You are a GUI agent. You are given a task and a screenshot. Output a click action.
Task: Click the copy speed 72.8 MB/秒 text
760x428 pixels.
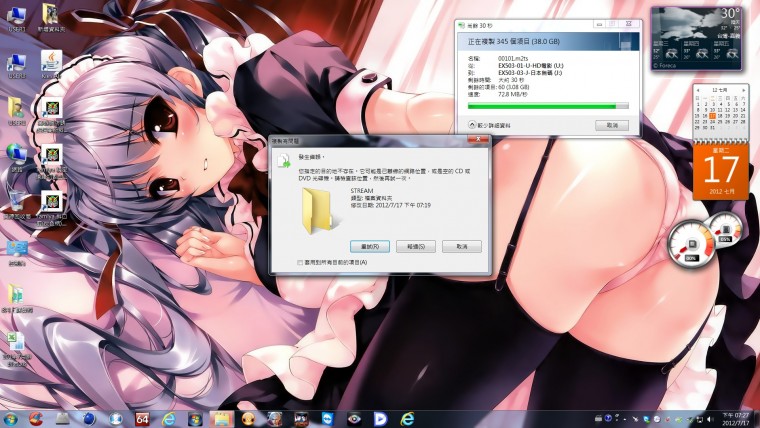pyautogui.click(x=512, y=94)
